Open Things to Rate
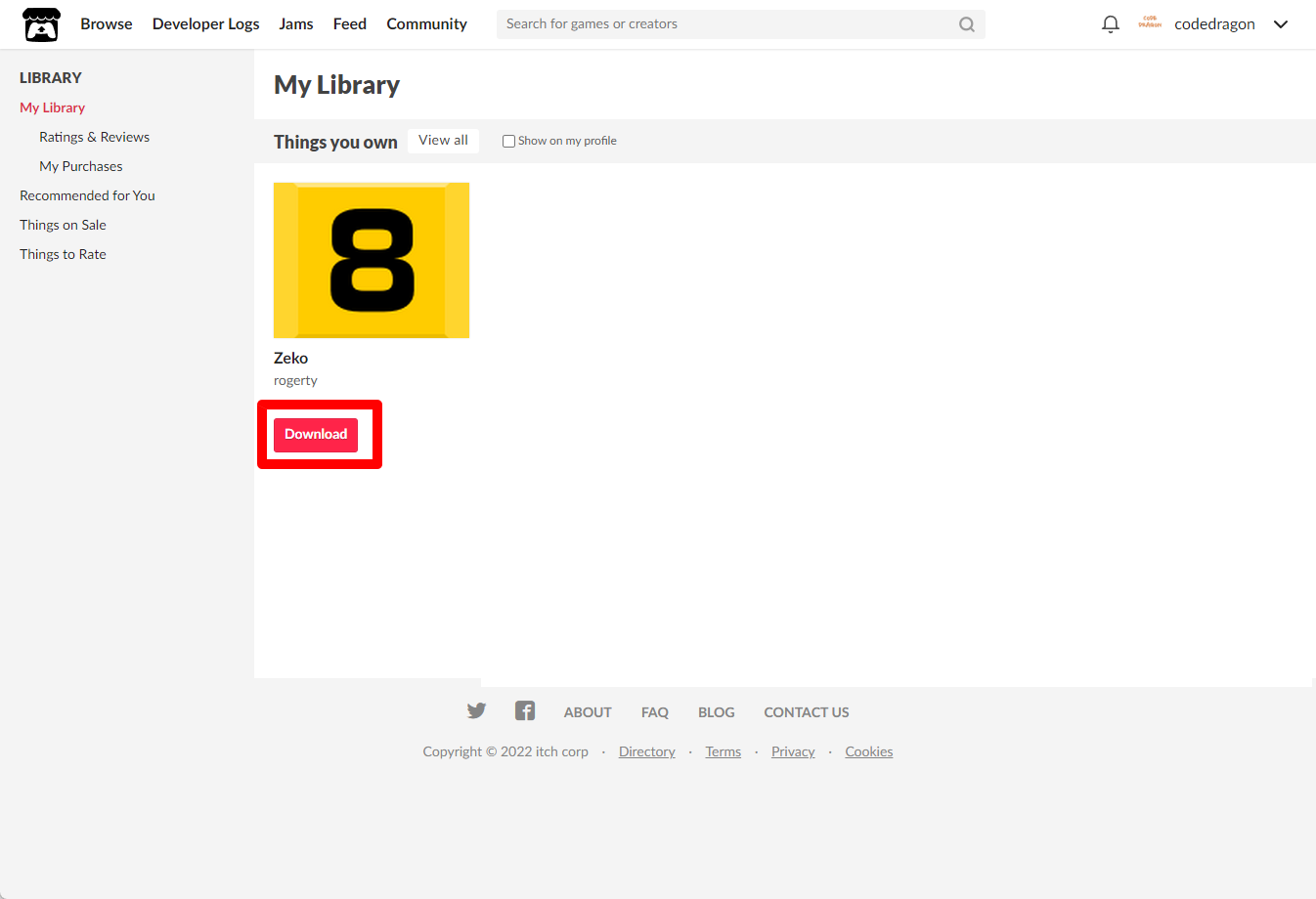Viewport: 1316px width, 899px height. (64, 254)
